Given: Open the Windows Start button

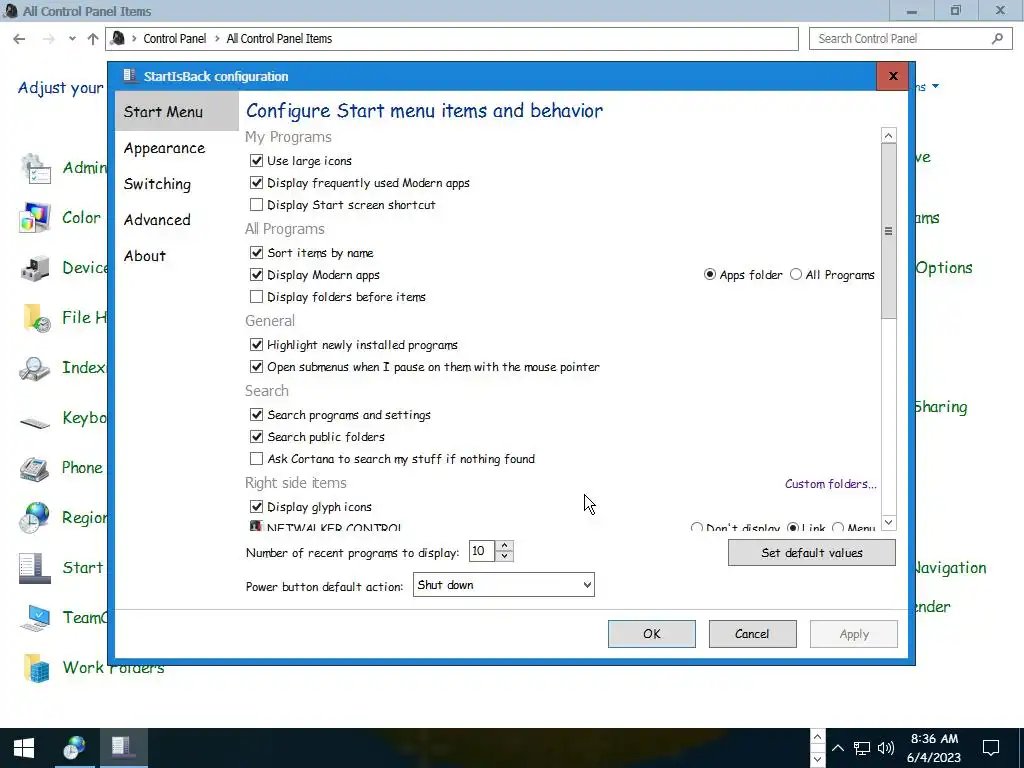Looking at the screenshot, I should point(24,748).
